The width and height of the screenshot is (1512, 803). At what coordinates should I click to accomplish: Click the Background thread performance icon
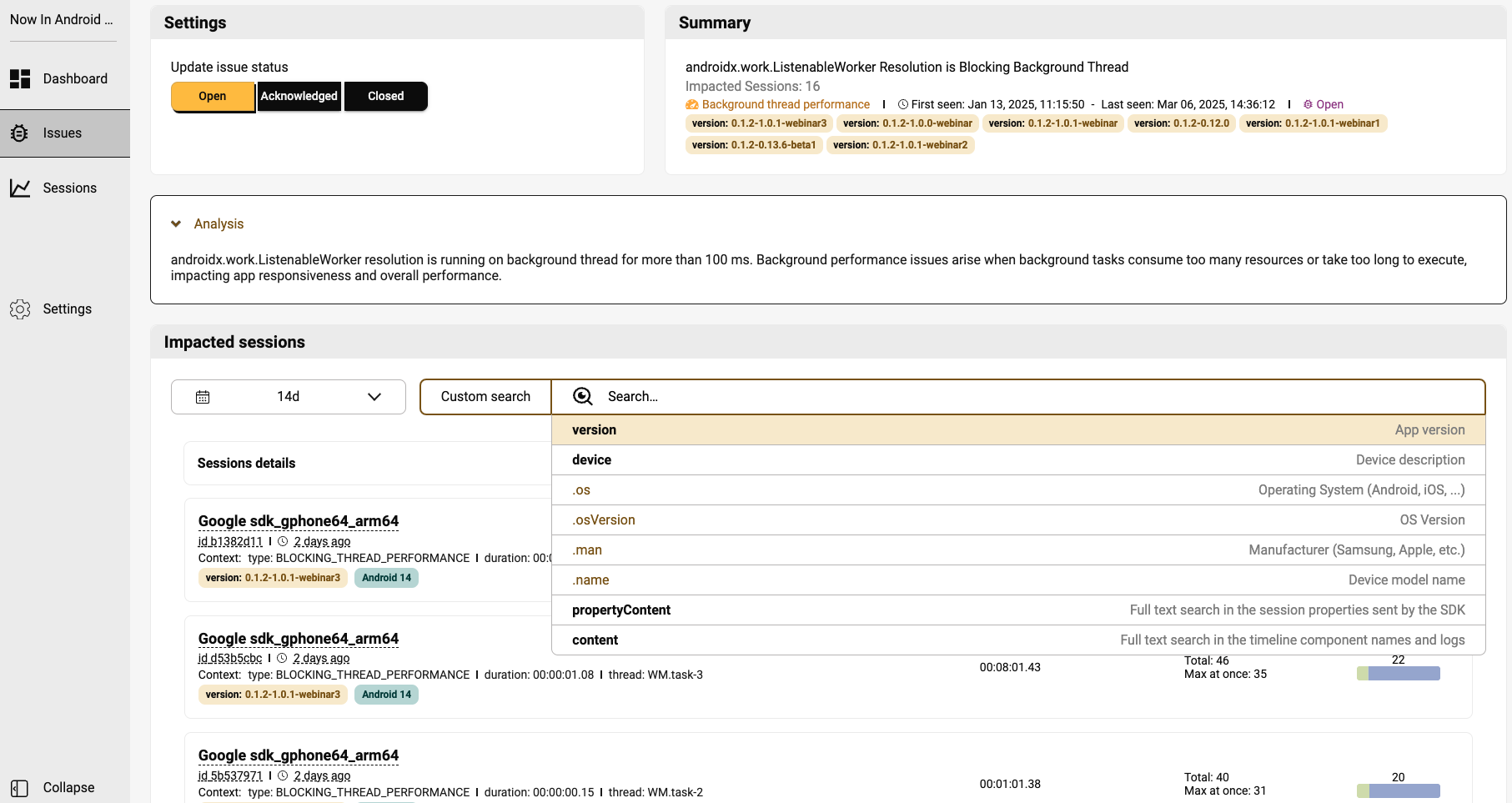[x=692, y=105]
